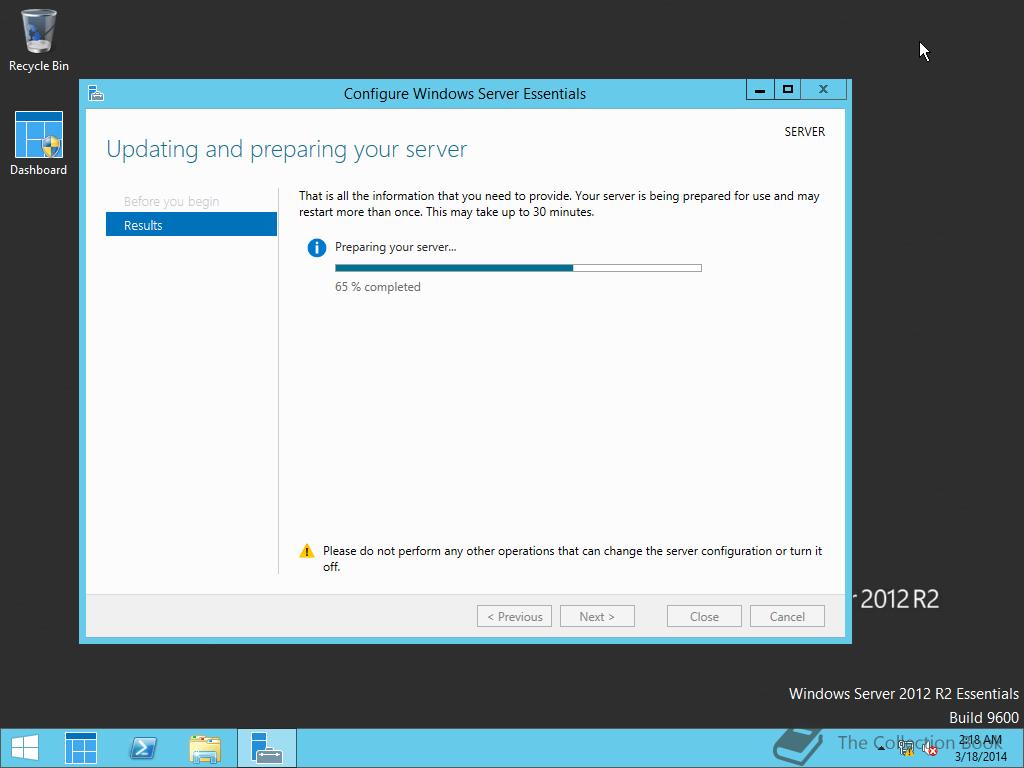Screen dimensions: 1024x768
Task: Open File Explorer from the taskbar
Action: [204, 748]
